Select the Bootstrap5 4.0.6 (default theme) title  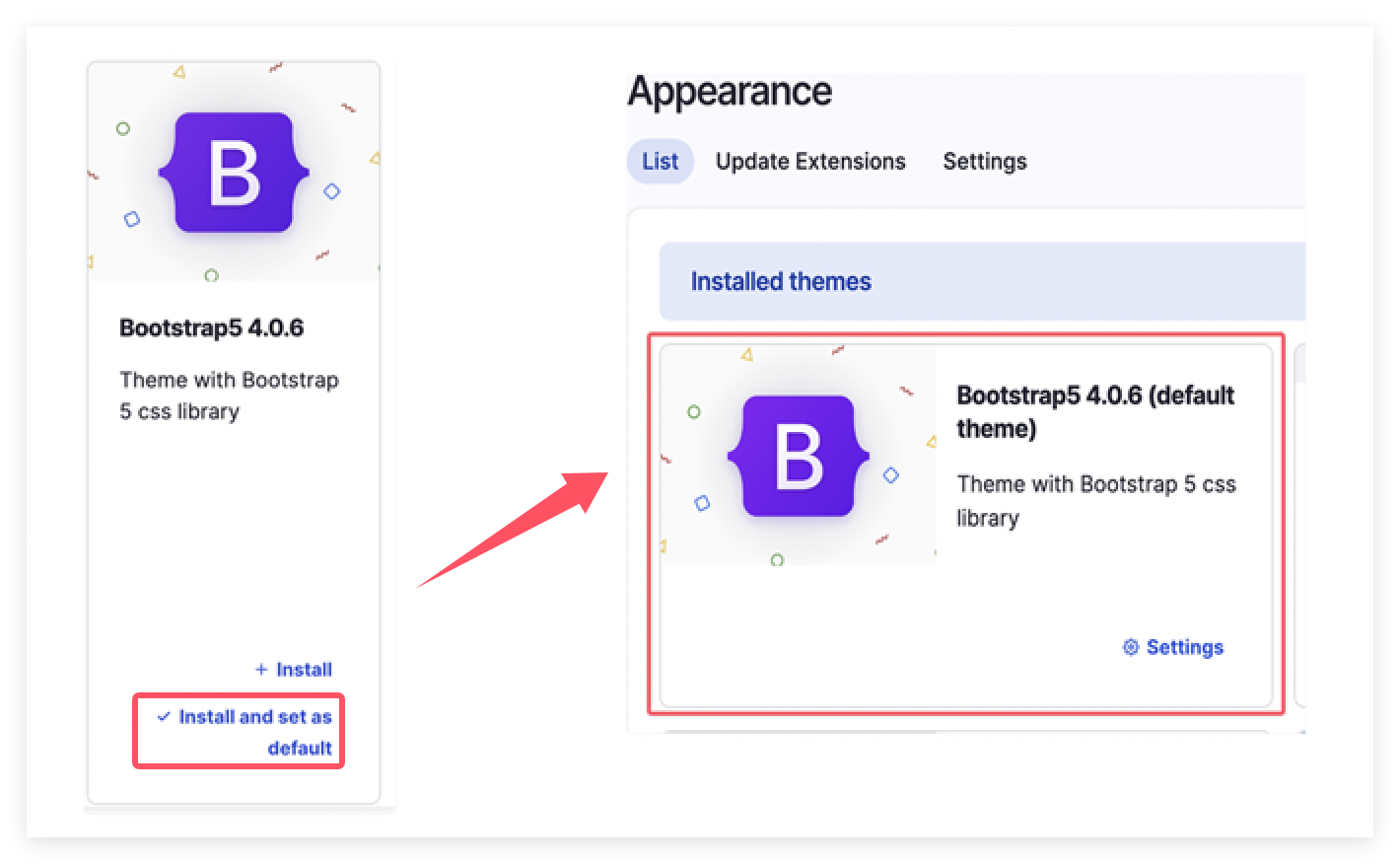tap(1094, 411)
